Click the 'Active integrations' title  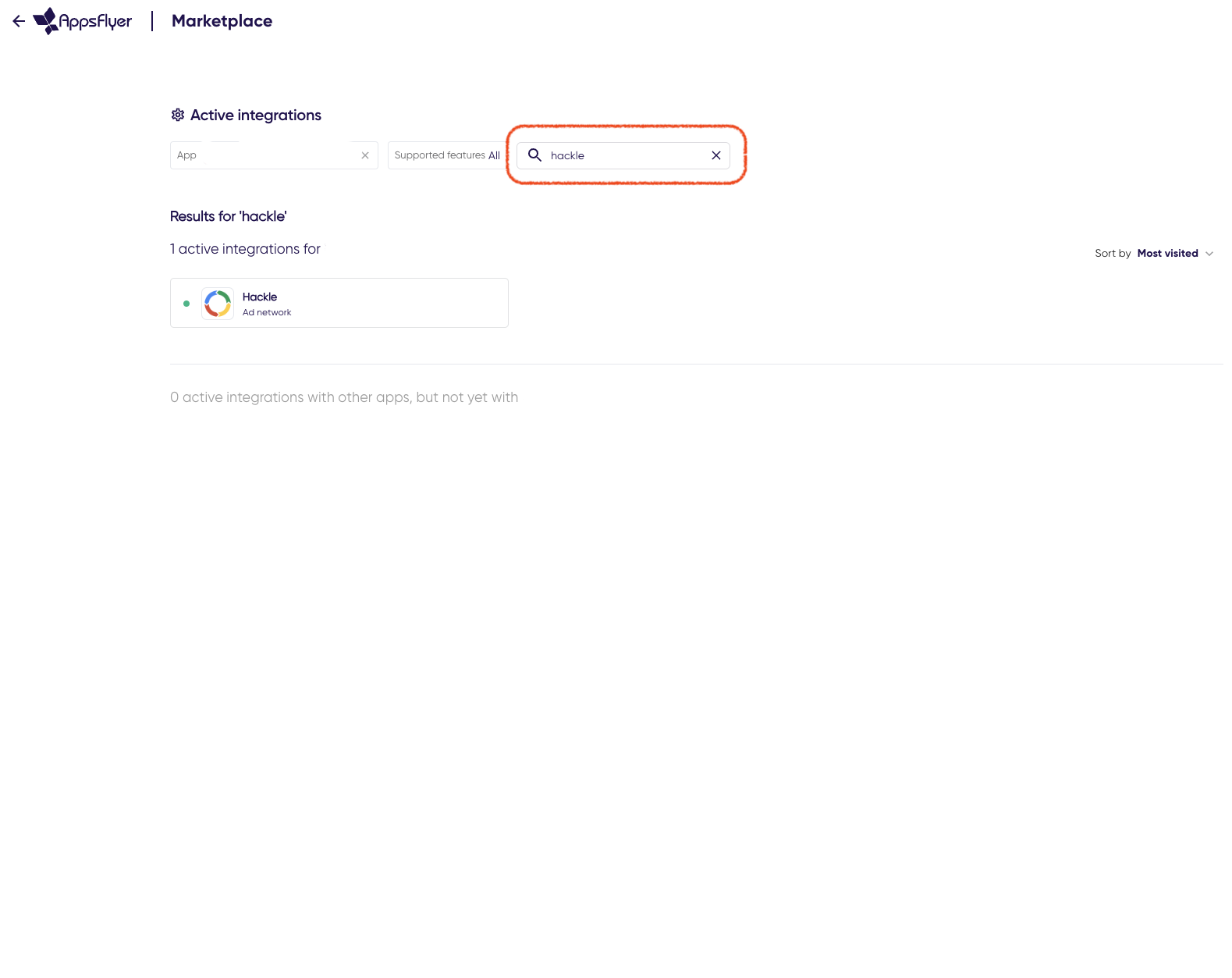click(x=256, y=115)
